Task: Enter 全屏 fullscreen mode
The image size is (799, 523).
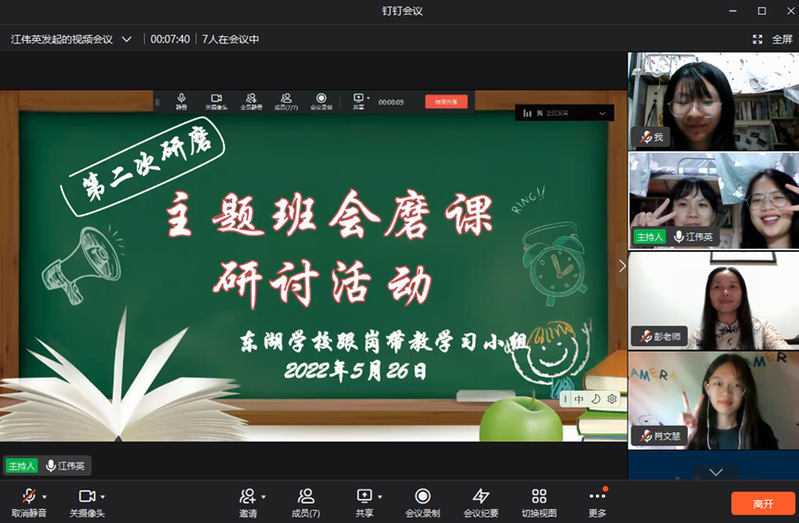Action: click(773, 39)
